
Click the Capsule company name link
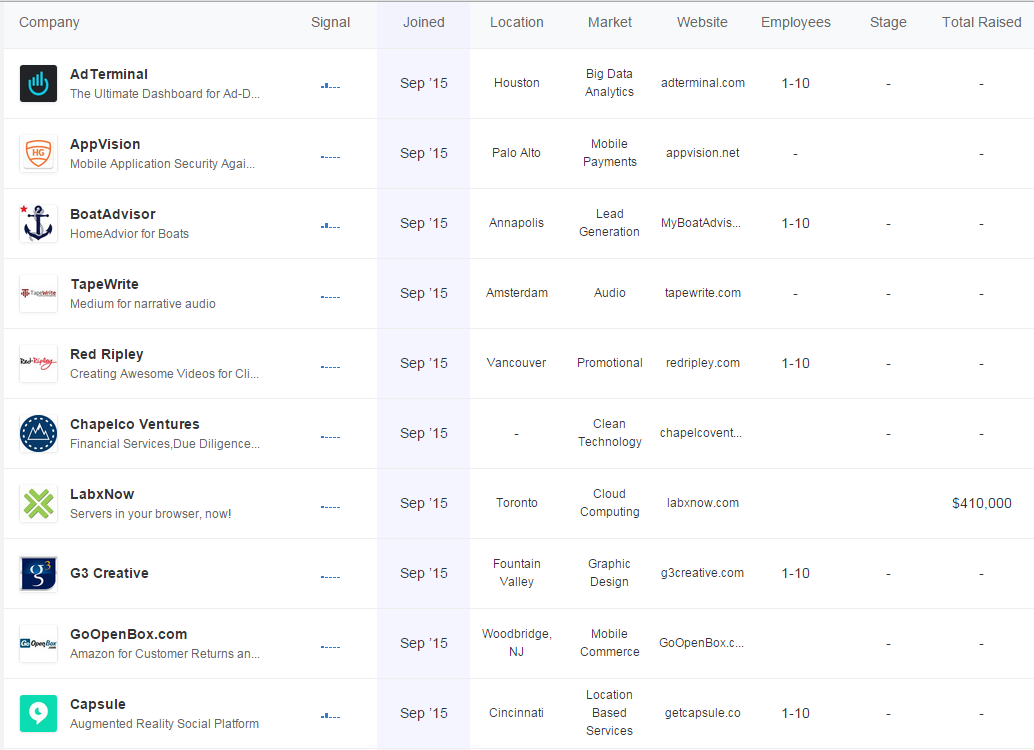pyautogui.click(x=98, y=704)
